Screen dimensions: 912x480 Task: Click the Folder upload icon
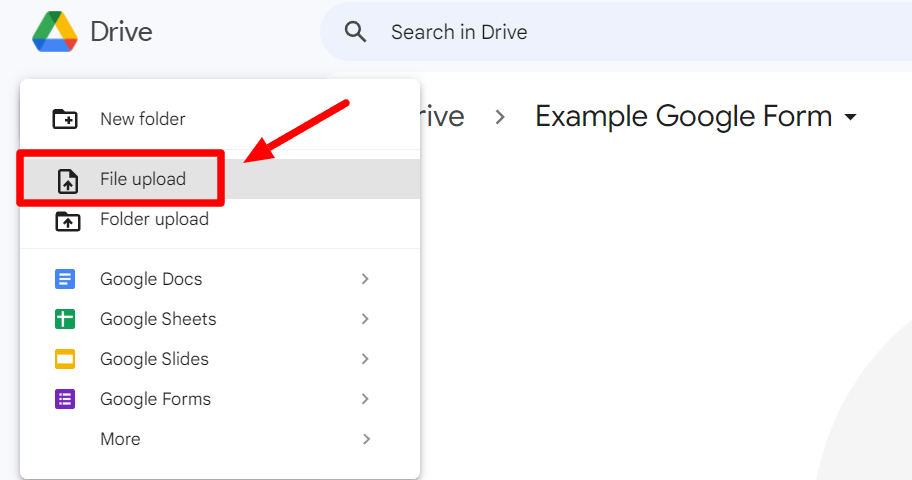67,221
